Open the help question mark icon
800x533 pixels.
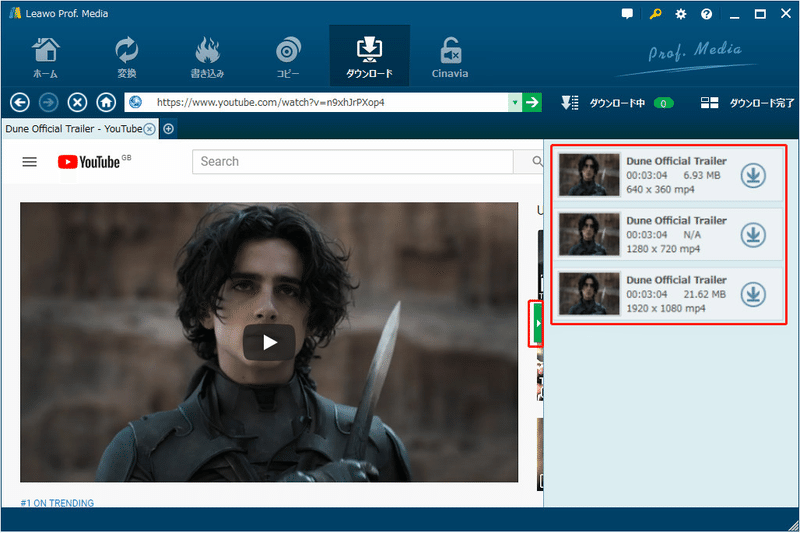(706, 14)
